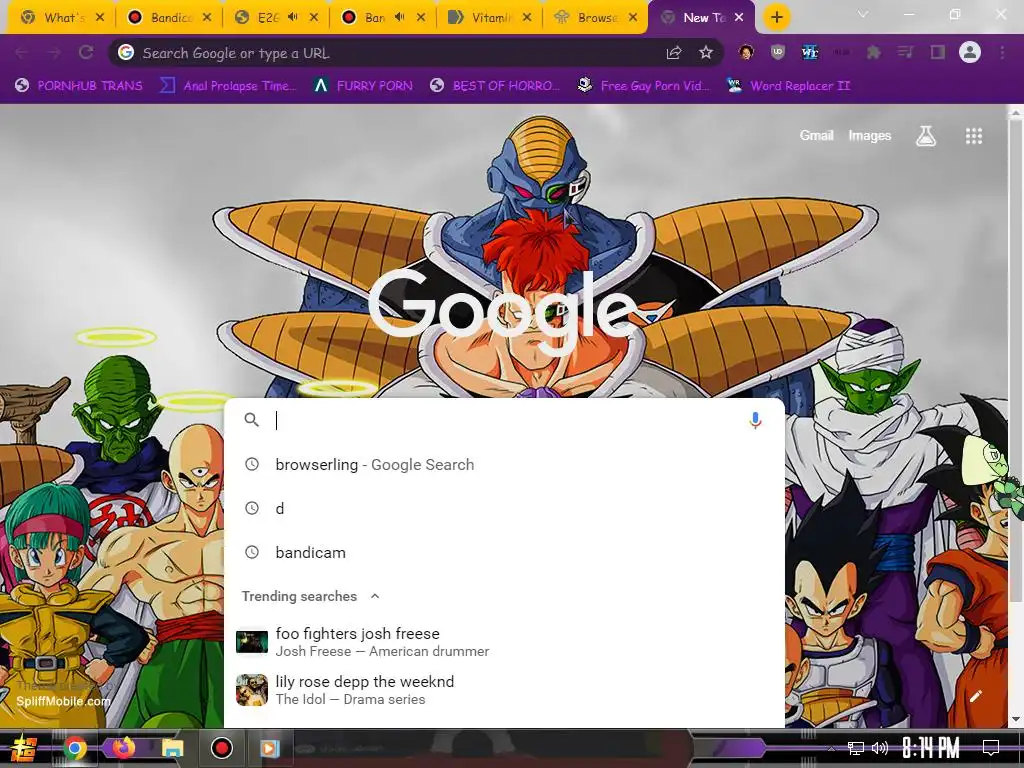The height and width of the screenshot is (768, 1024).
Task: Open the media controls toolbar icon
Action: click(x=906, y=53)
